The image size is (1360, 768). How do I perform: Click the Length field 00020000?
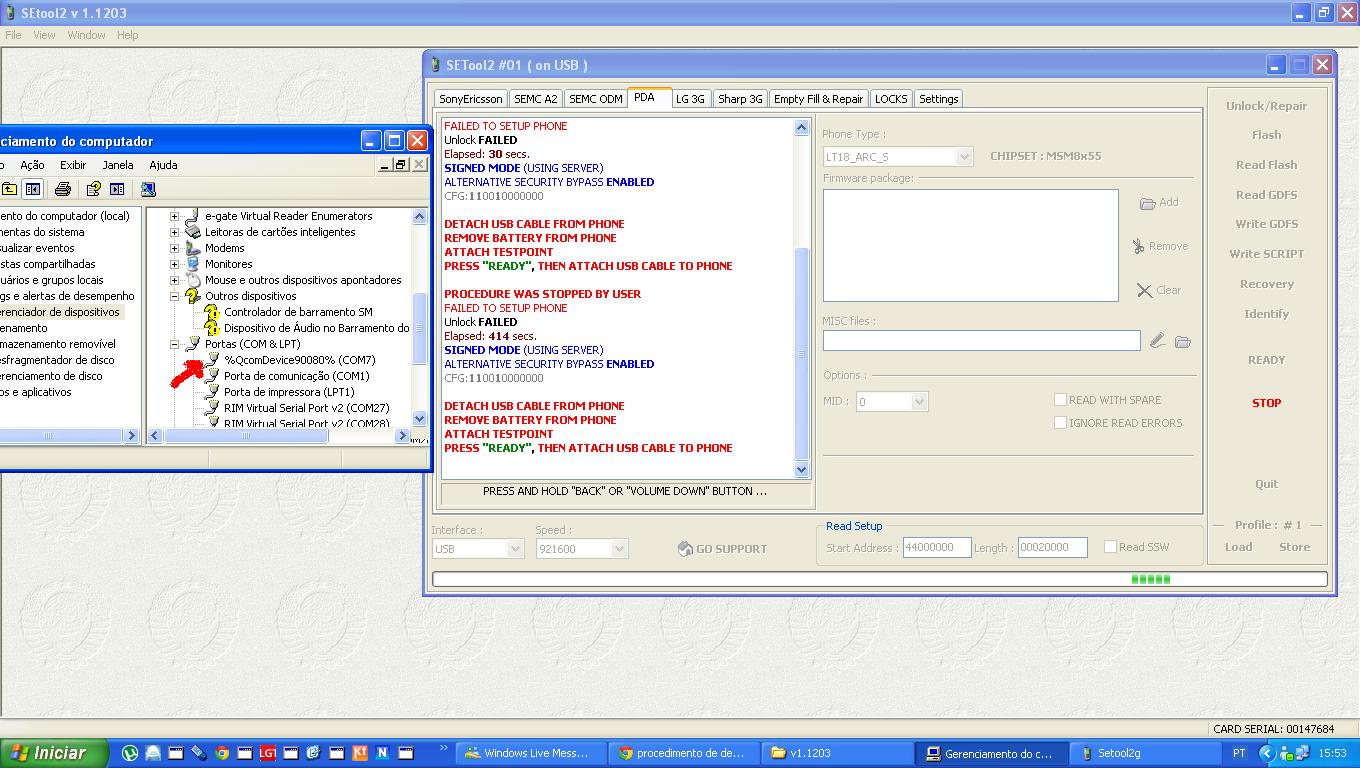click(x=1052, y=547)
